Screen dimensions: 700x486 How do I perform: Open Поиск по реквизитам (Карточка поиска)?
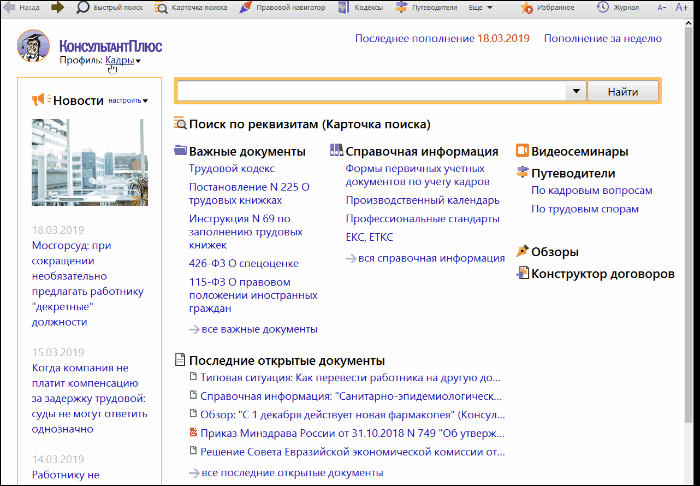(x=310, y=124)
